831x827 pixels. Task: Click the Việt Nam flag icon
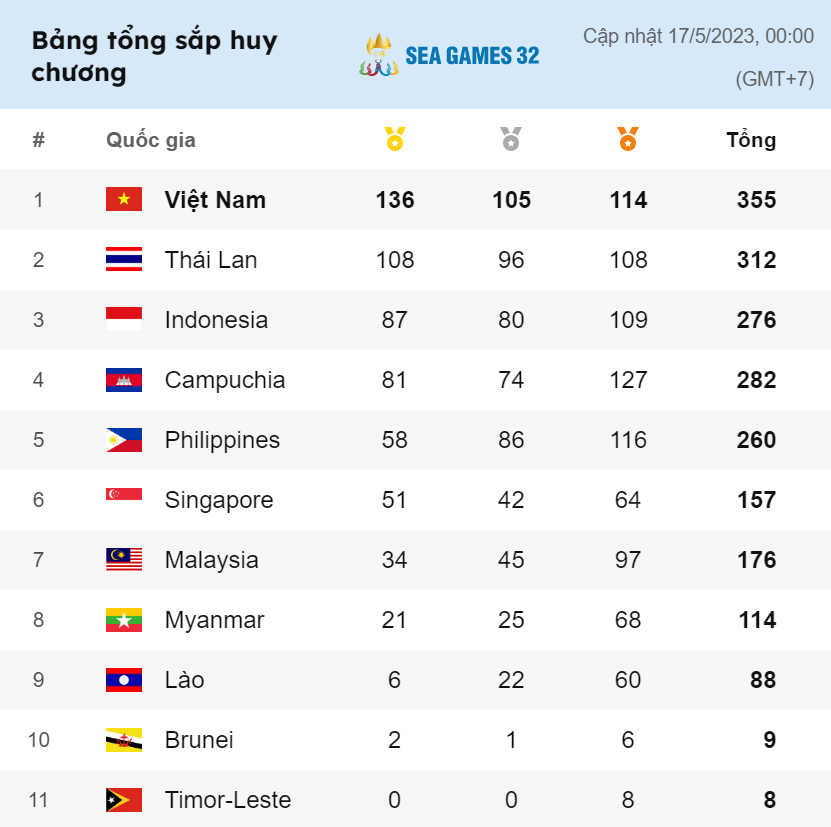pos(124,199)
